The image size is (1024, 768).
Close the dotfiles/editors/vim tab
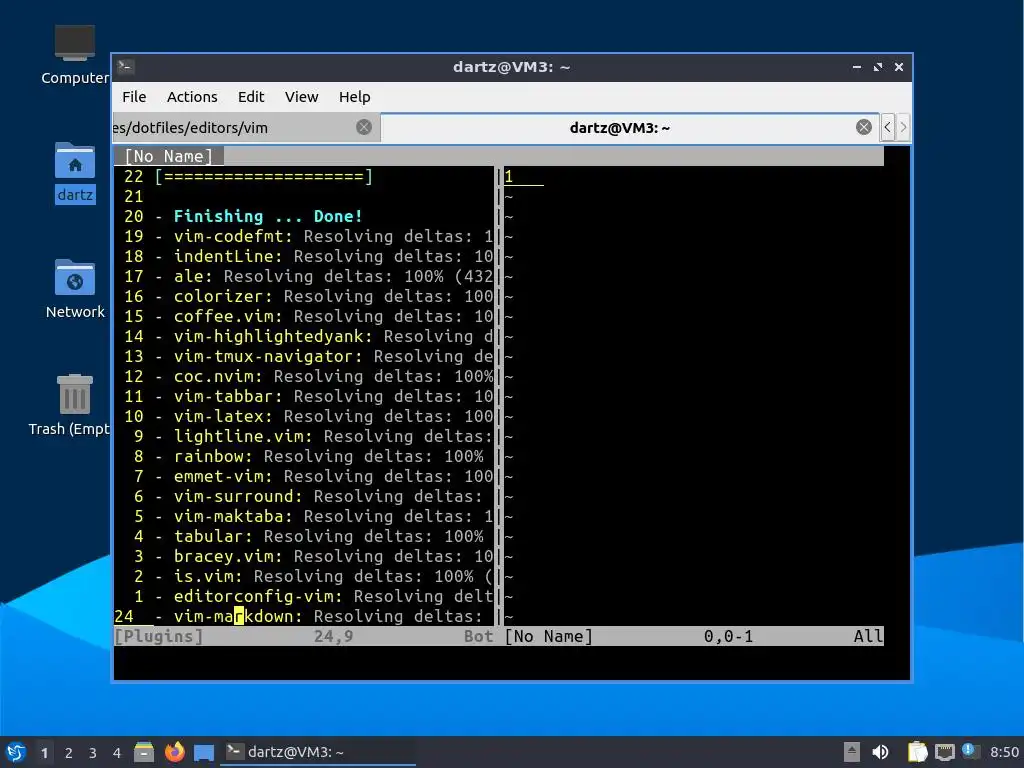tap(364, 127)
